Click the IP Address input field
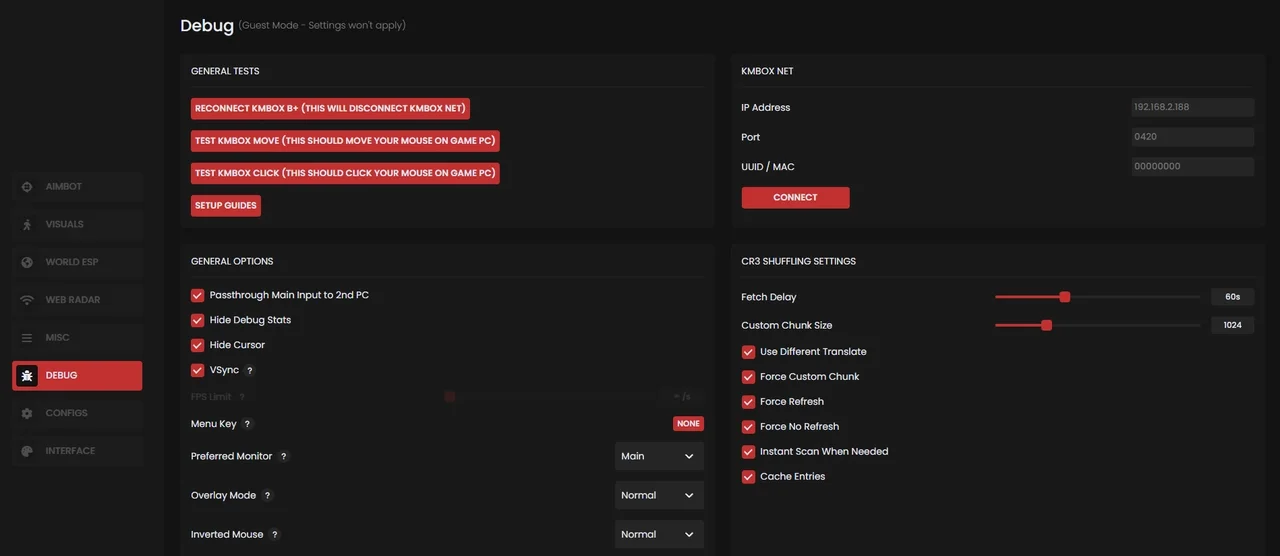 click(x=1191, y=107)
